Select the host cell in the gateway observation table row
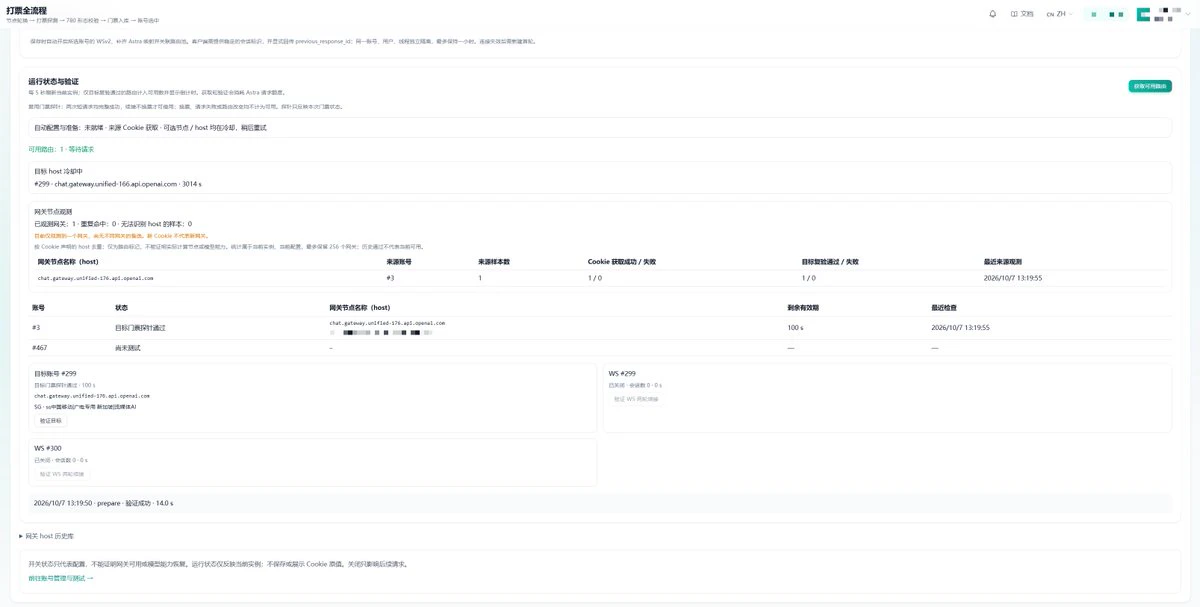Screen dimensions: 1200x607 (x=96, y=278)
